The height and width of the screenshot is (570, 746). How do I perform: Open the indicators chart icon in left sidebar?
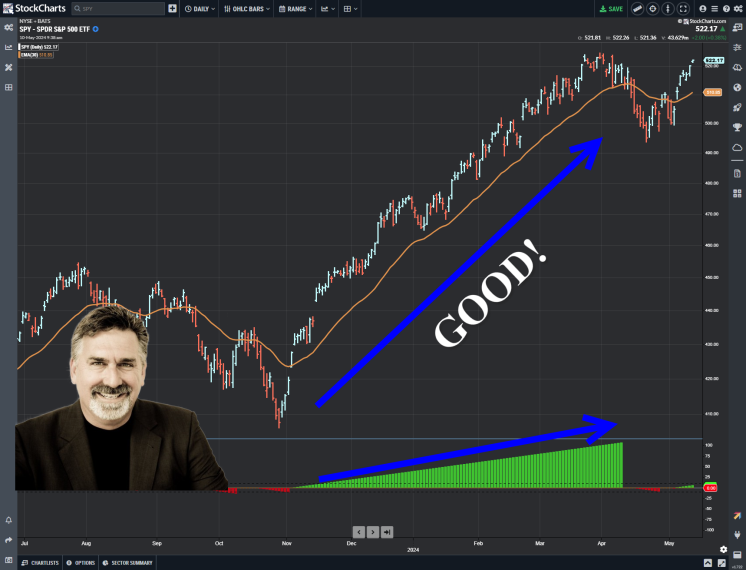click(x=9, y=47)
